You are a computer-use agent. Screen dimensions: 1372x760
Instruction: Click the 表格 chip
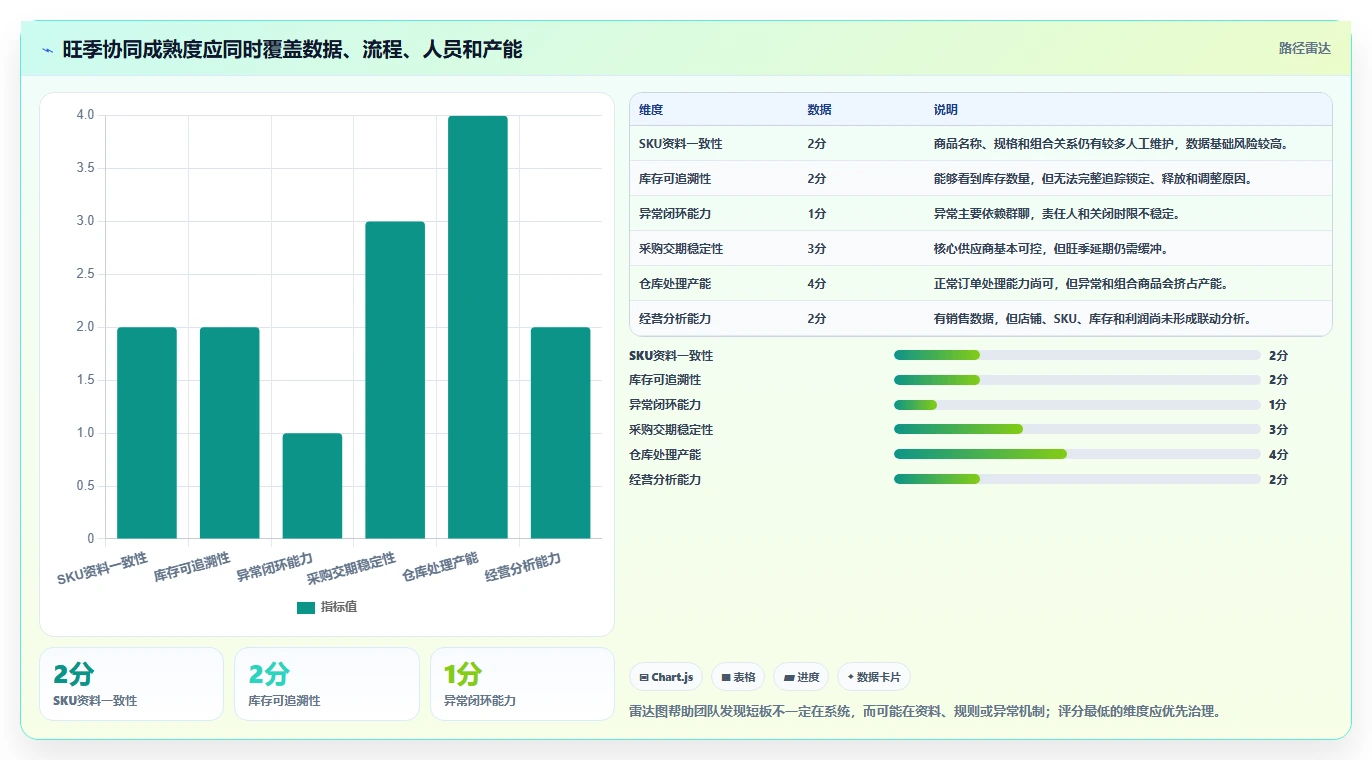(738, 677)
